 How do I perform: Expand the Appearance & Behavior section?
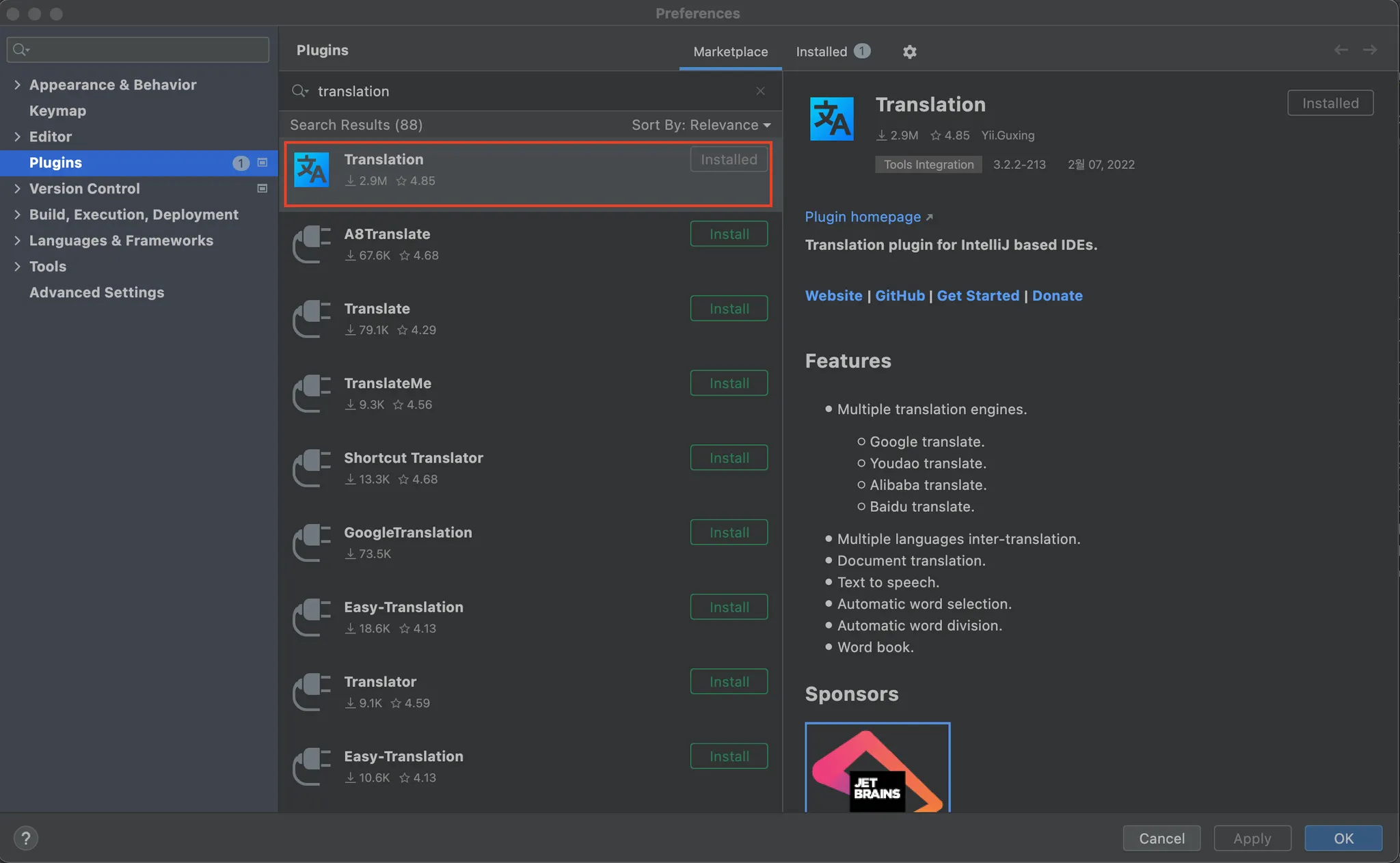17,85
